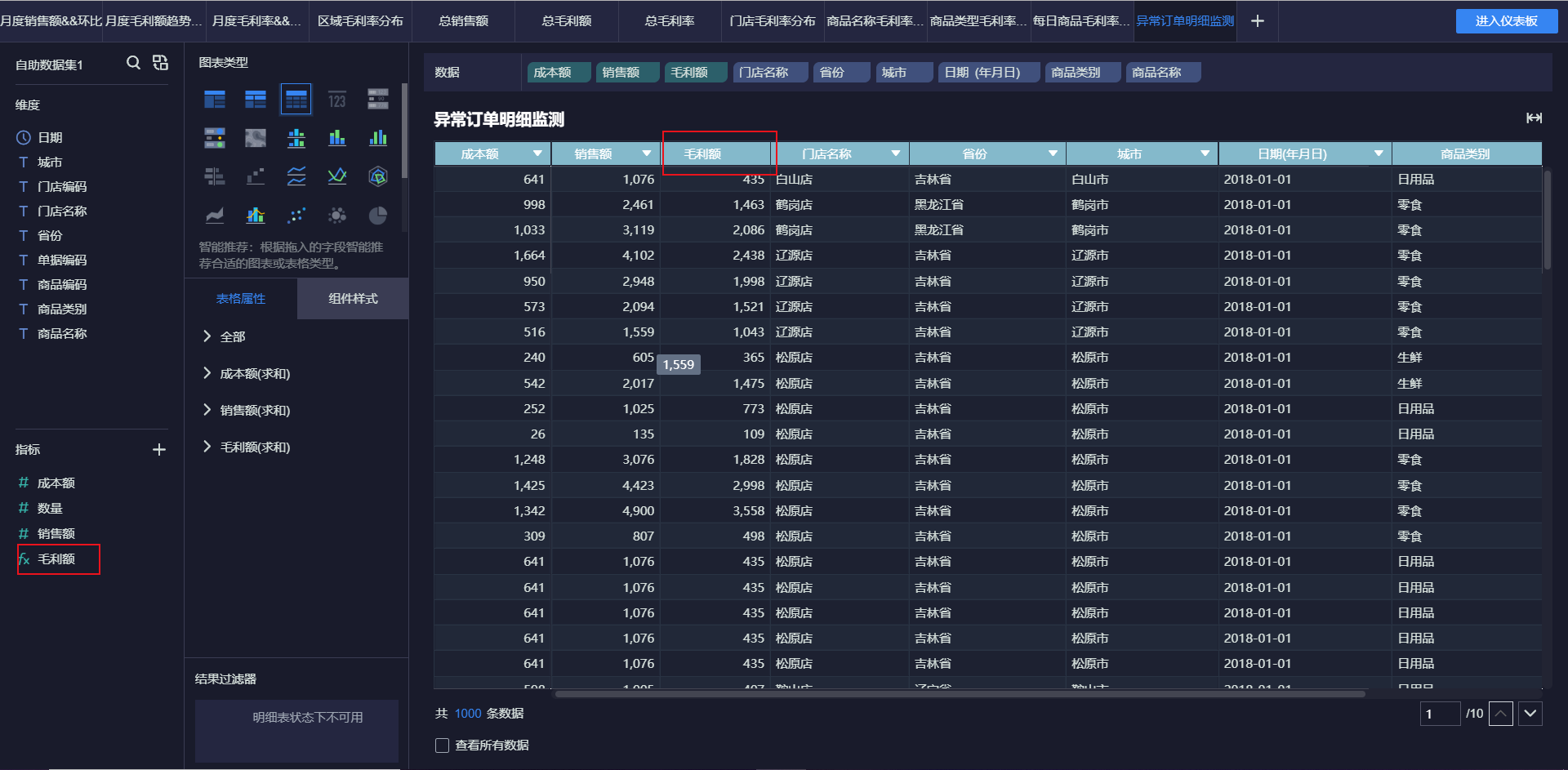This screenshot has height=770, width=1568.
Task: Select the area chart type
Action: pos(215,216)
